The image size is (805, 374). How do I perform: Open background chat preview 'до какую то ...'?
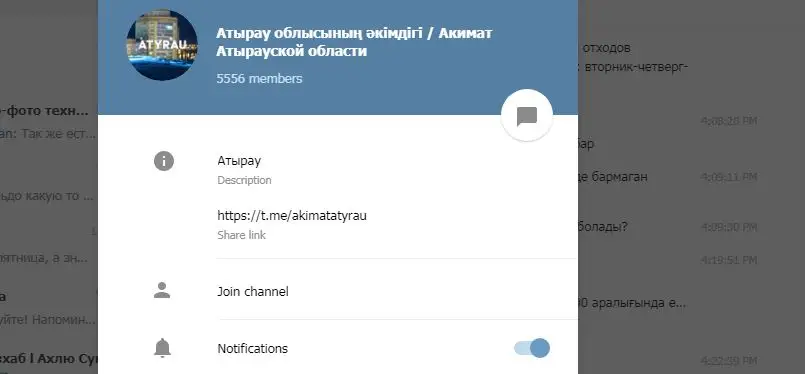[47, 196]
